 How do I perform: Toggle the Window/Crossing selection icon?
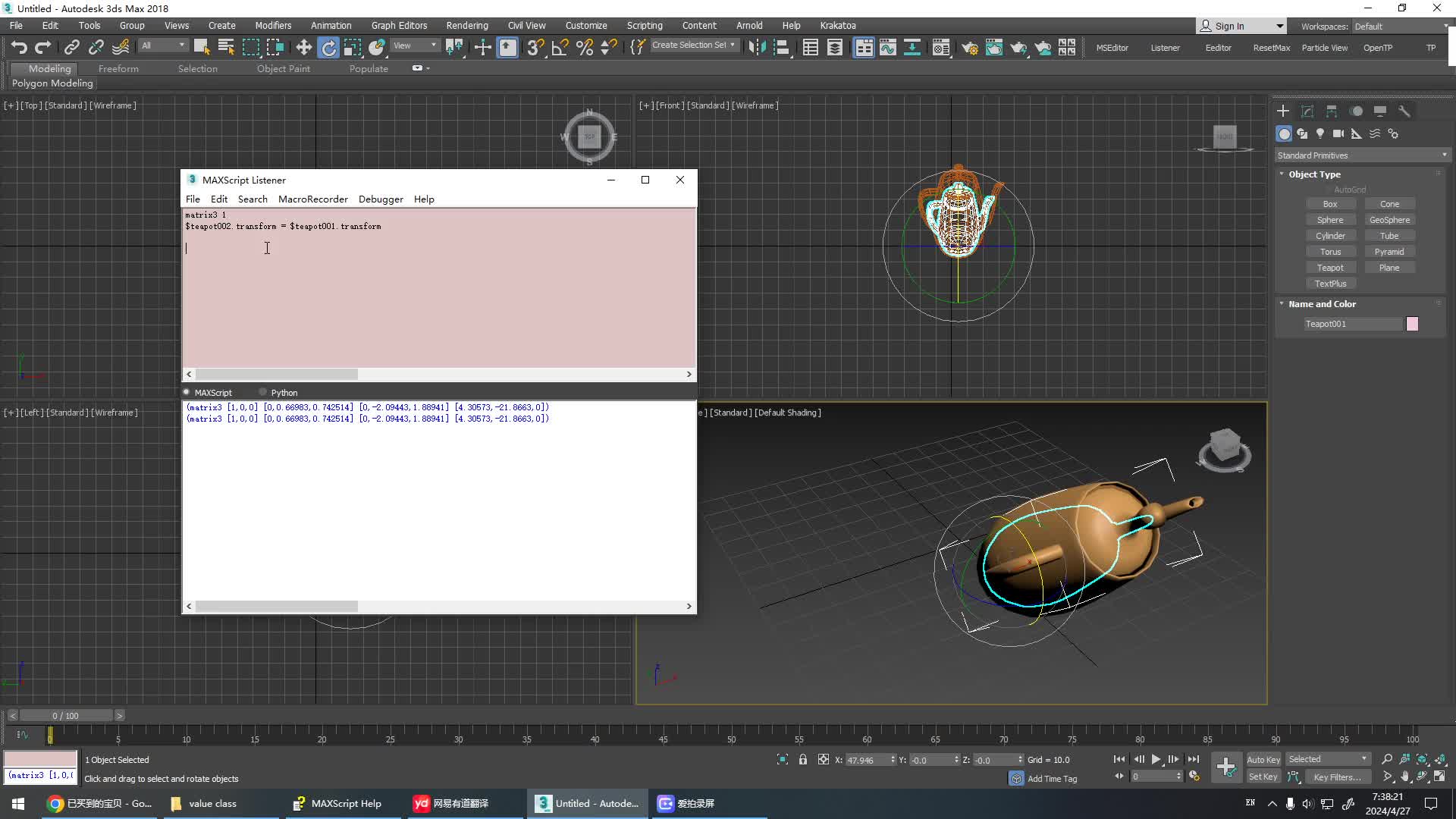coord(275,48)
